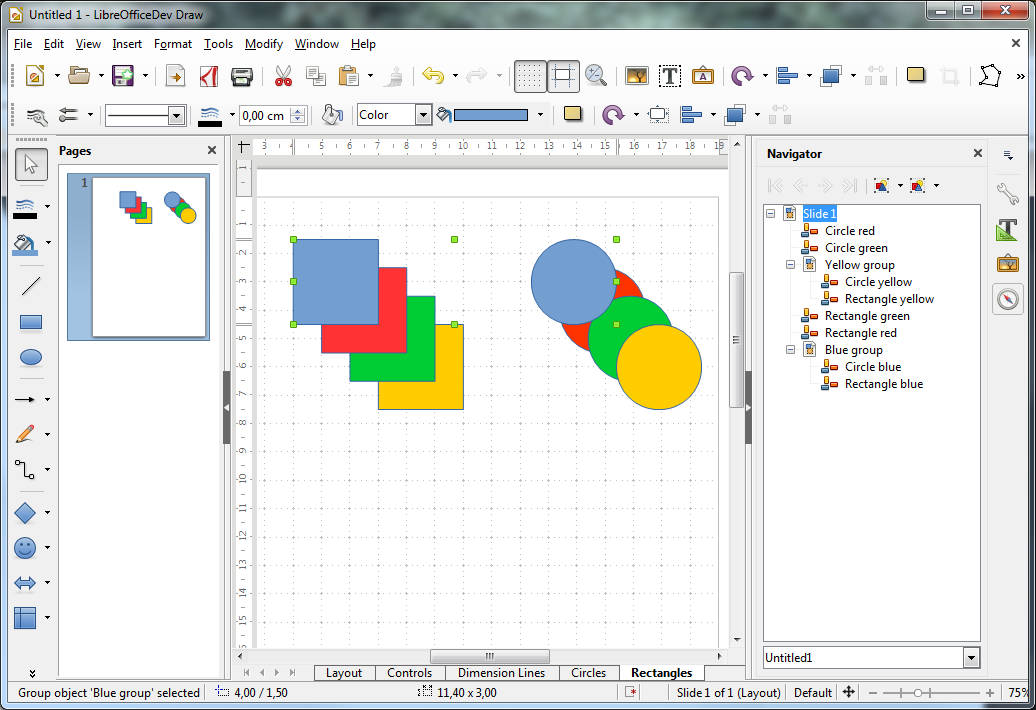1036x710 pixels.
Task: Switch to the Circles layer tab
Action: [588, 673]
